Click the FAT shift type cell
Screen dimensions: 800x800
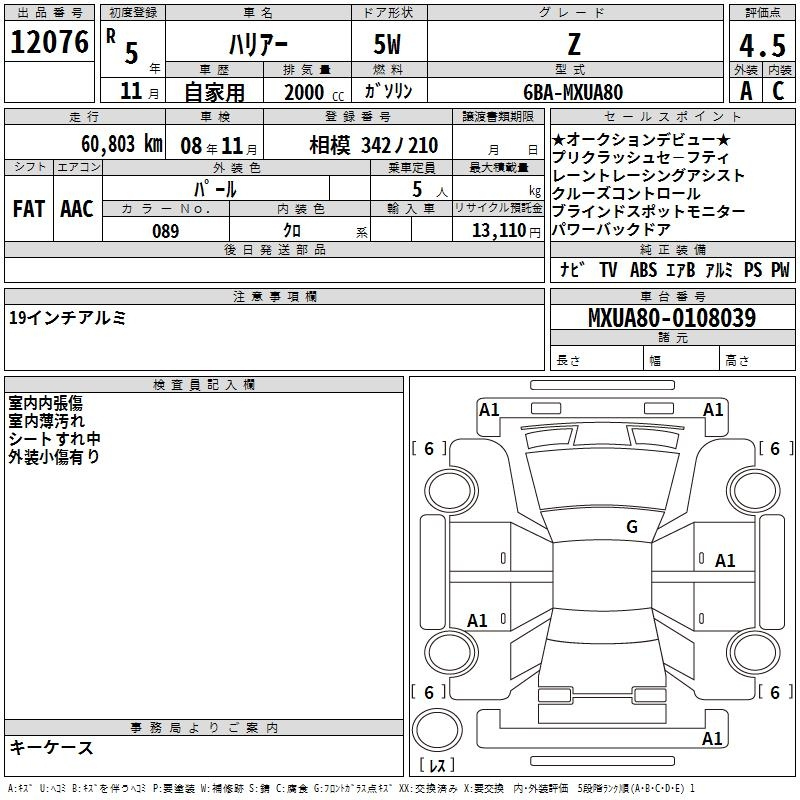[x=29, y=208]
